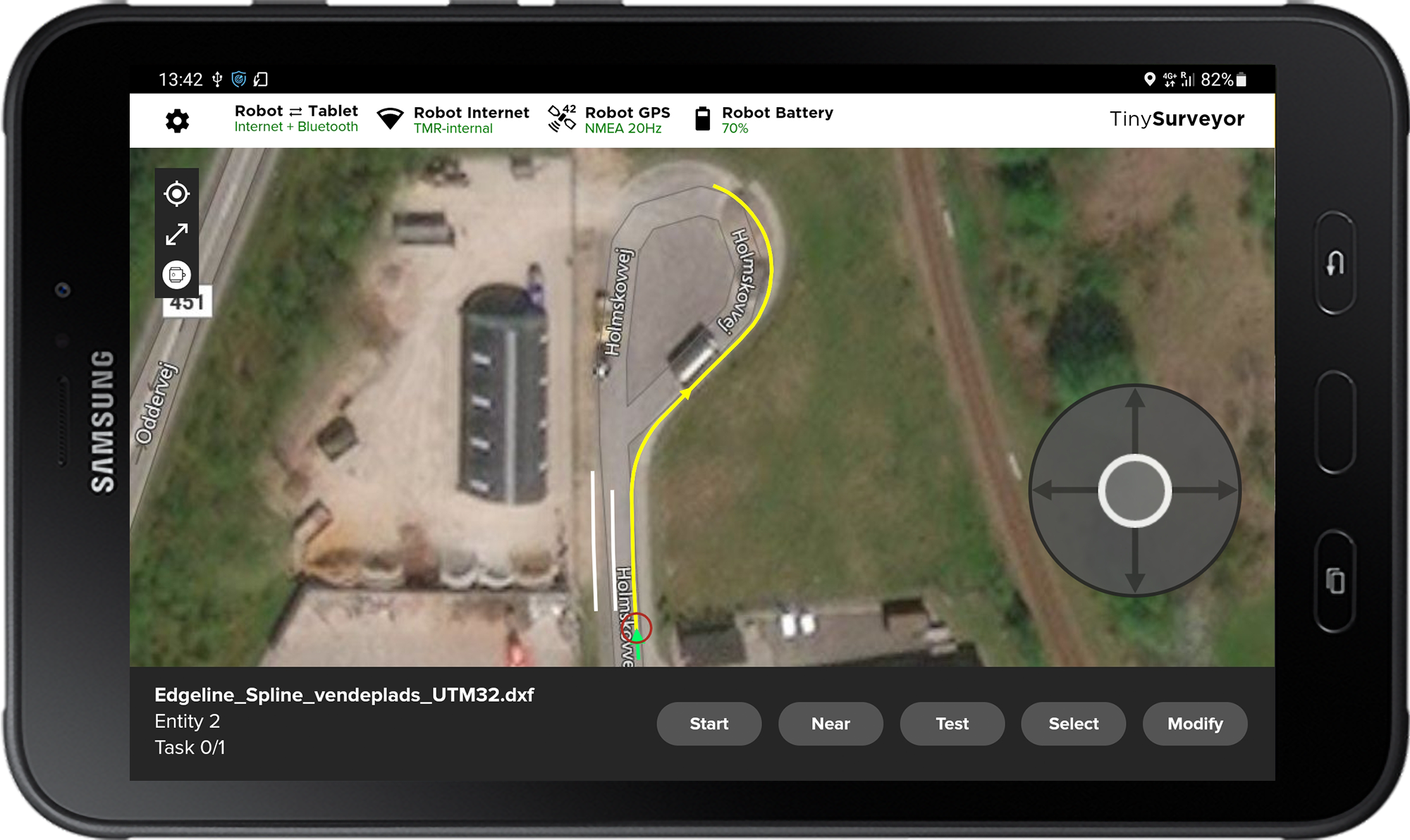1410x840 pixels.
Task: Tap the Robot GPS satellite icon
Action: point(562,118)
